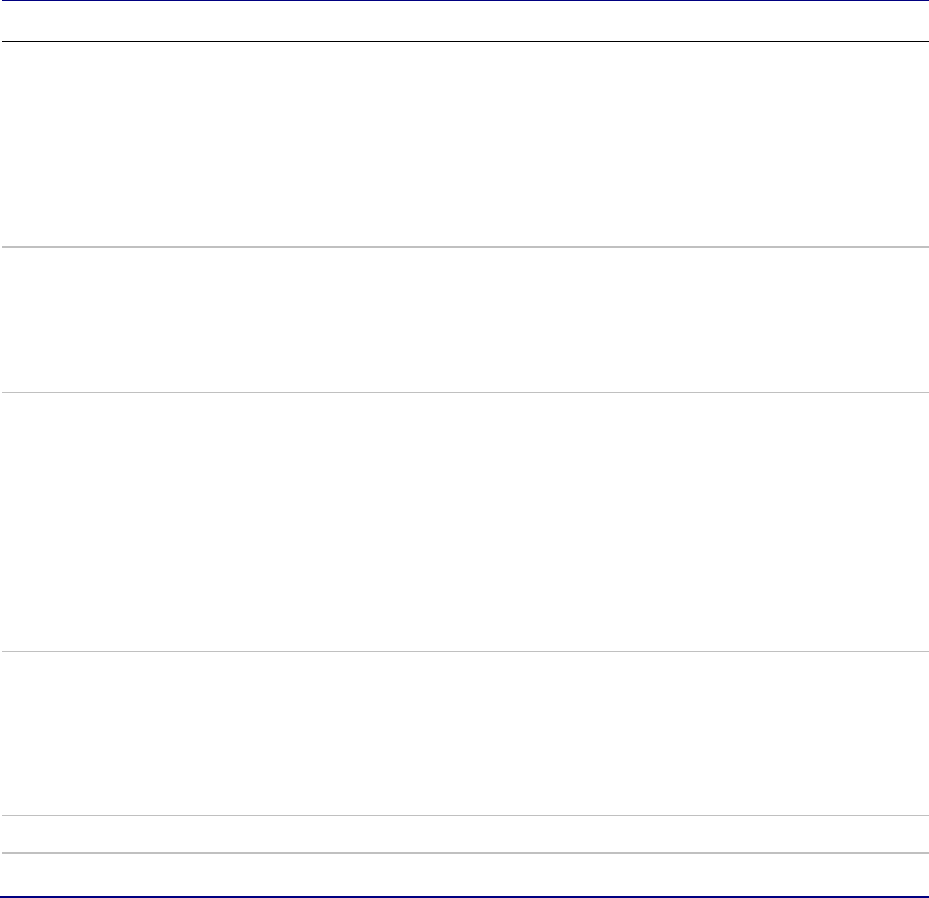
Task: Click the empty header row at top
Action: click(x=464, y=21)
